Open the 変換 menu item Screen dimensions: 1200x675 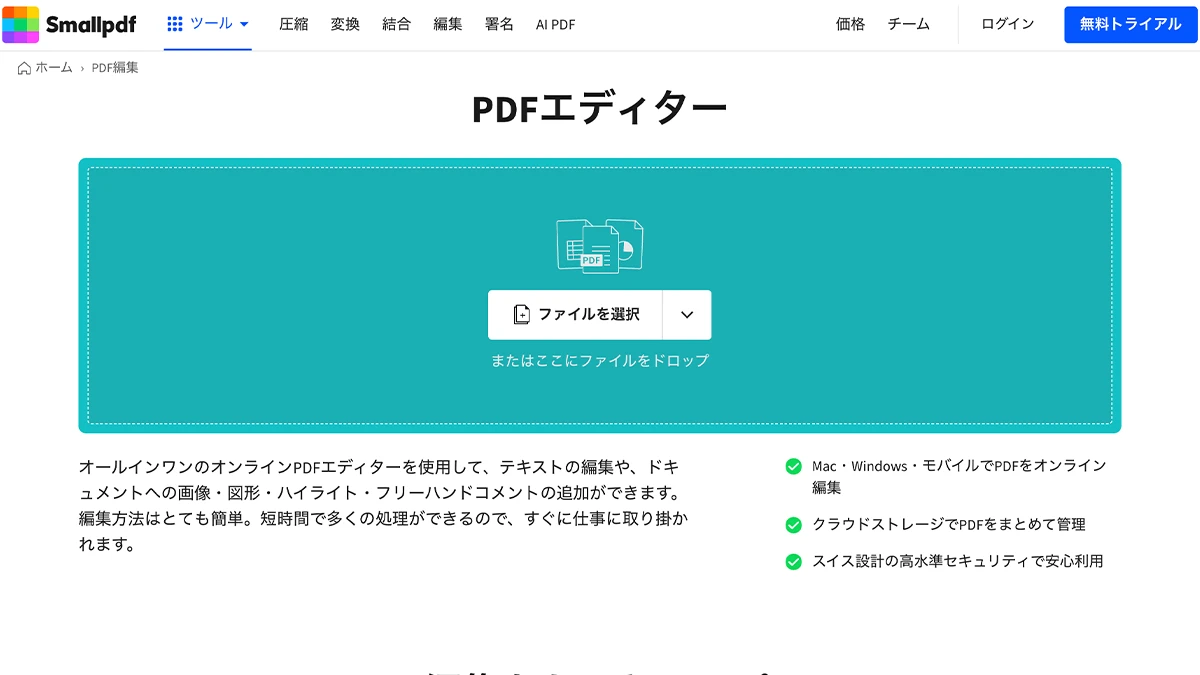[345, 24]
